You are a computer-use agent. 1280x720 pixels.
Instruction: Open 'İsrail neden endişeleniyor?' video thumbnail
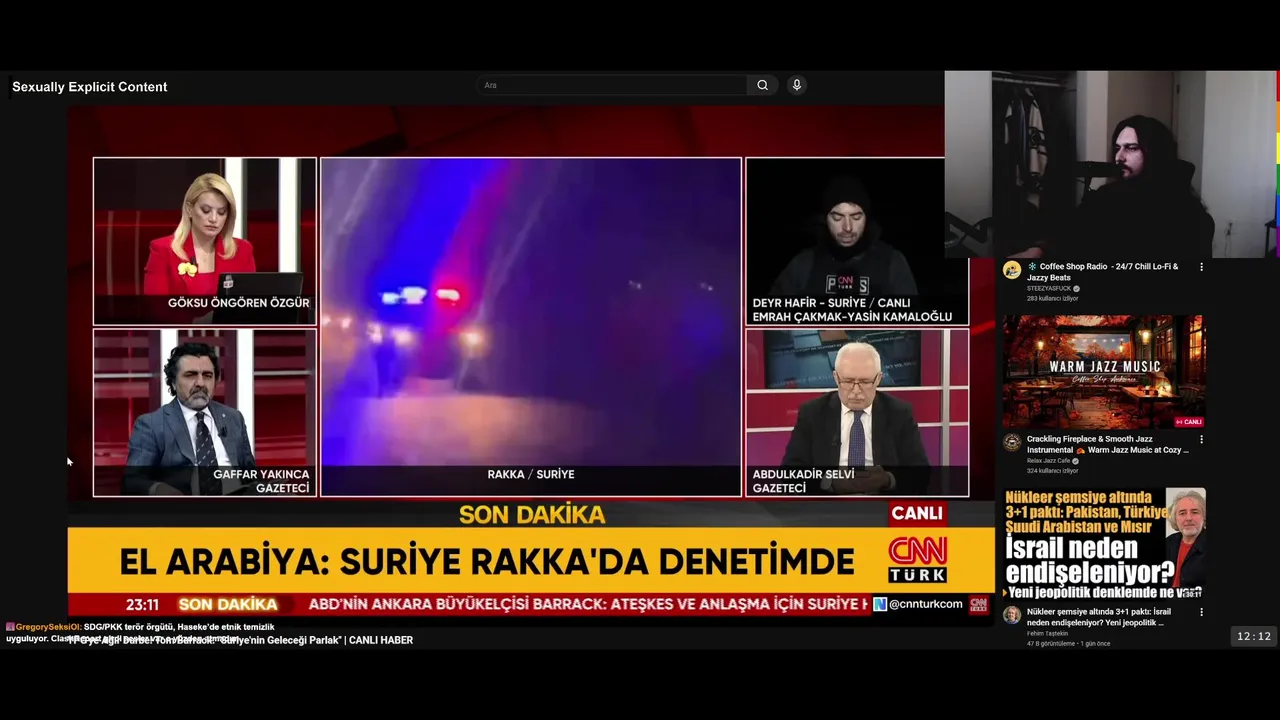coord(1104,544)
